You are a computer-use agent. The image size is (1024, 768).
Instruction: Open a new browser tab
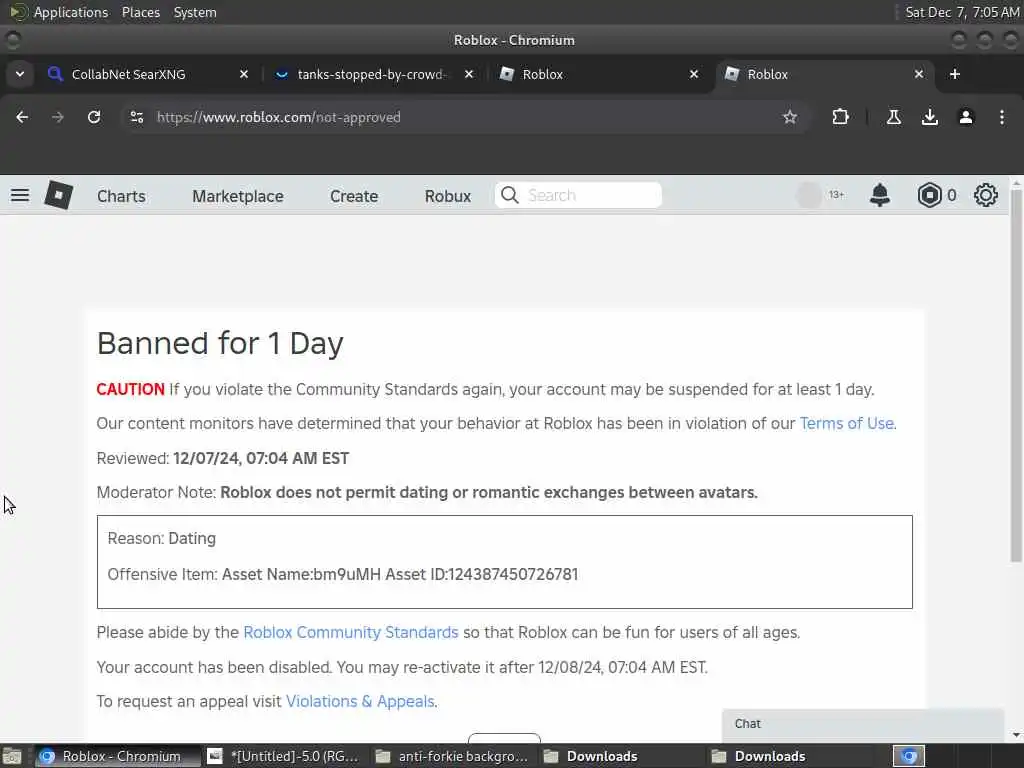coord(955,74)
